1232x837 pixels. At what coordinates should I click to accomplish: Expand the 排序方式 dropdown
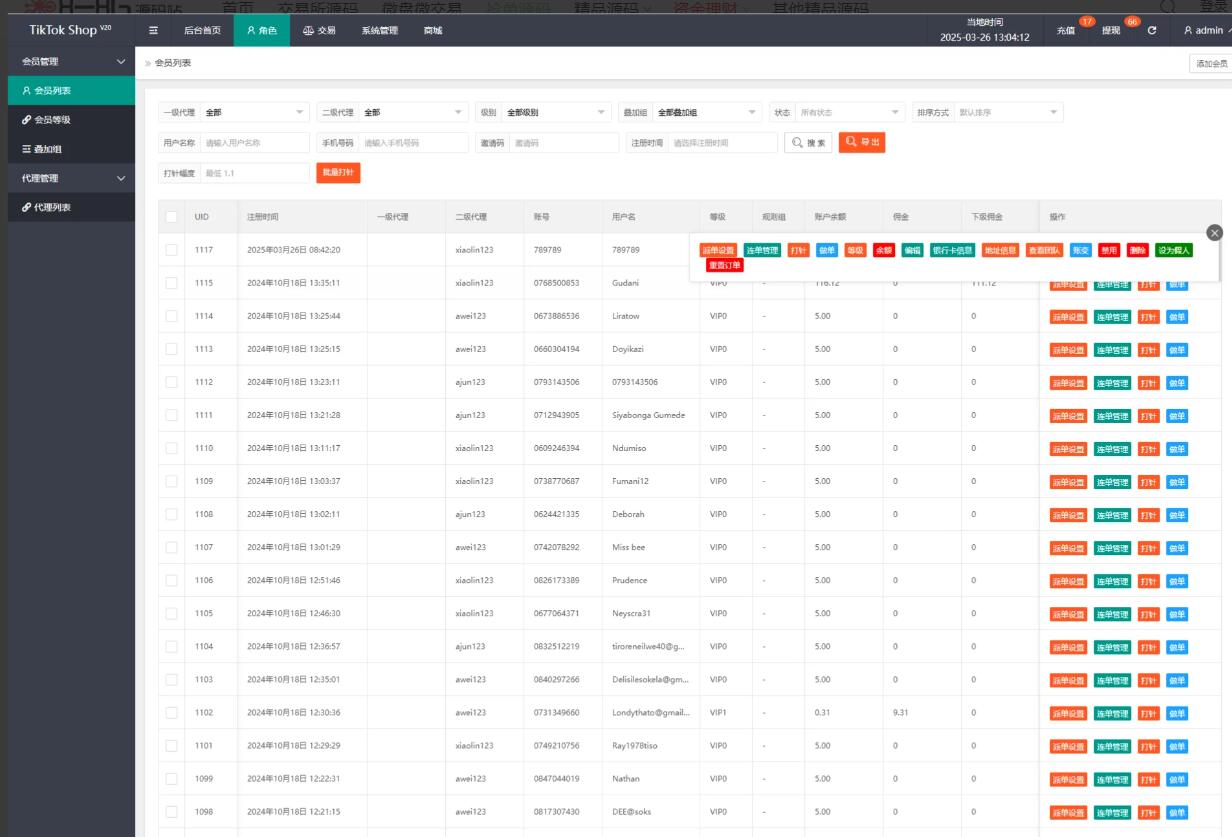1008,113
